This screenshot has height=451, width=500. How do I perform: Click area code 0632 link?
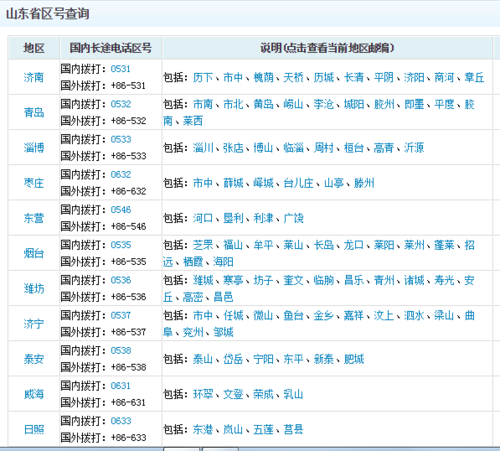tap(121, 174)
